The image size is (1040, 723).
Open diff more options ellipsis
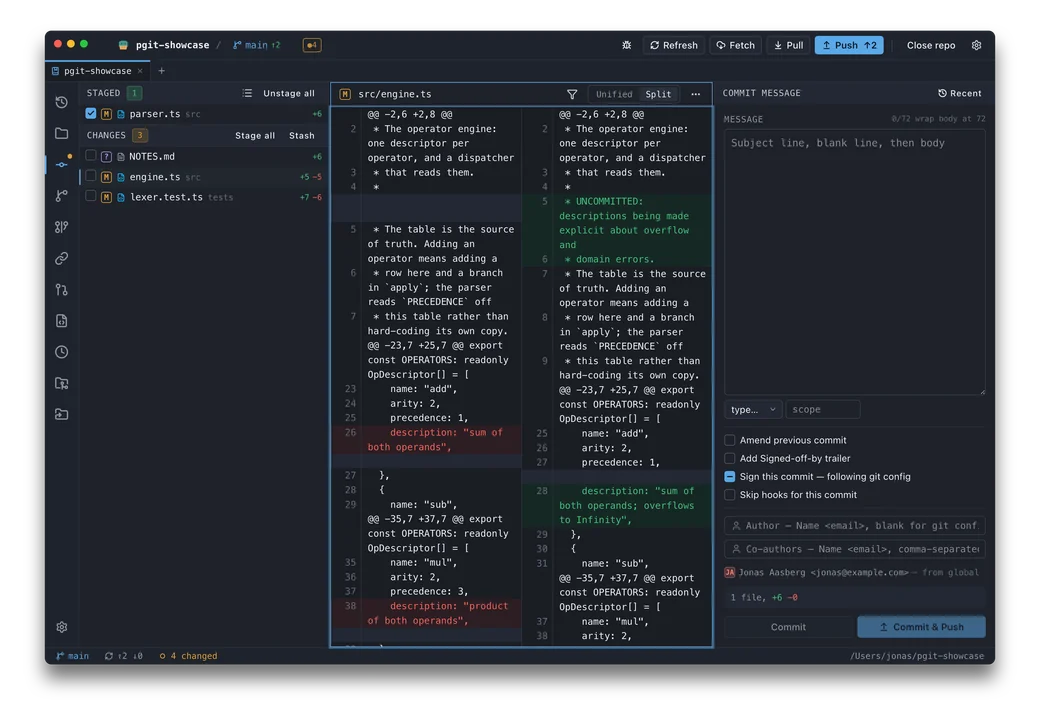coord(695,94)
